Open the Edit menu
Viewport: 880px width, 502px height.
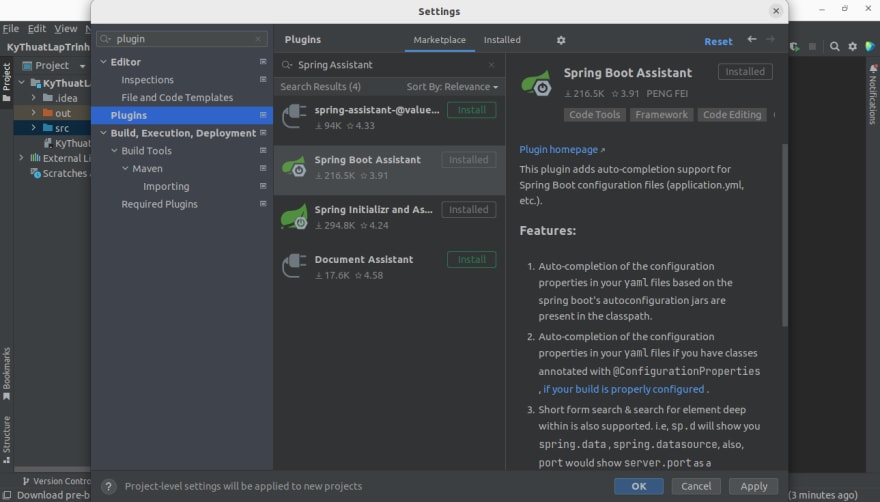[37, 29]
